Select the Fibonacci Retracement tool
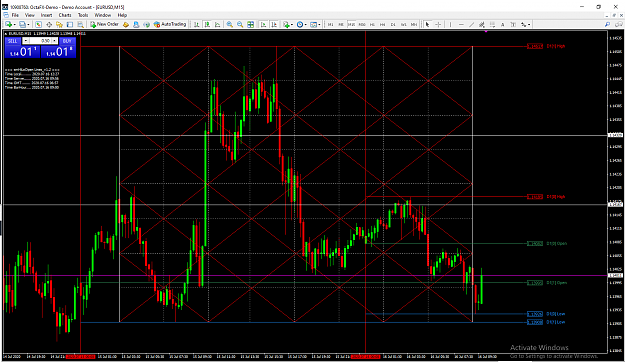 (492, 25)
